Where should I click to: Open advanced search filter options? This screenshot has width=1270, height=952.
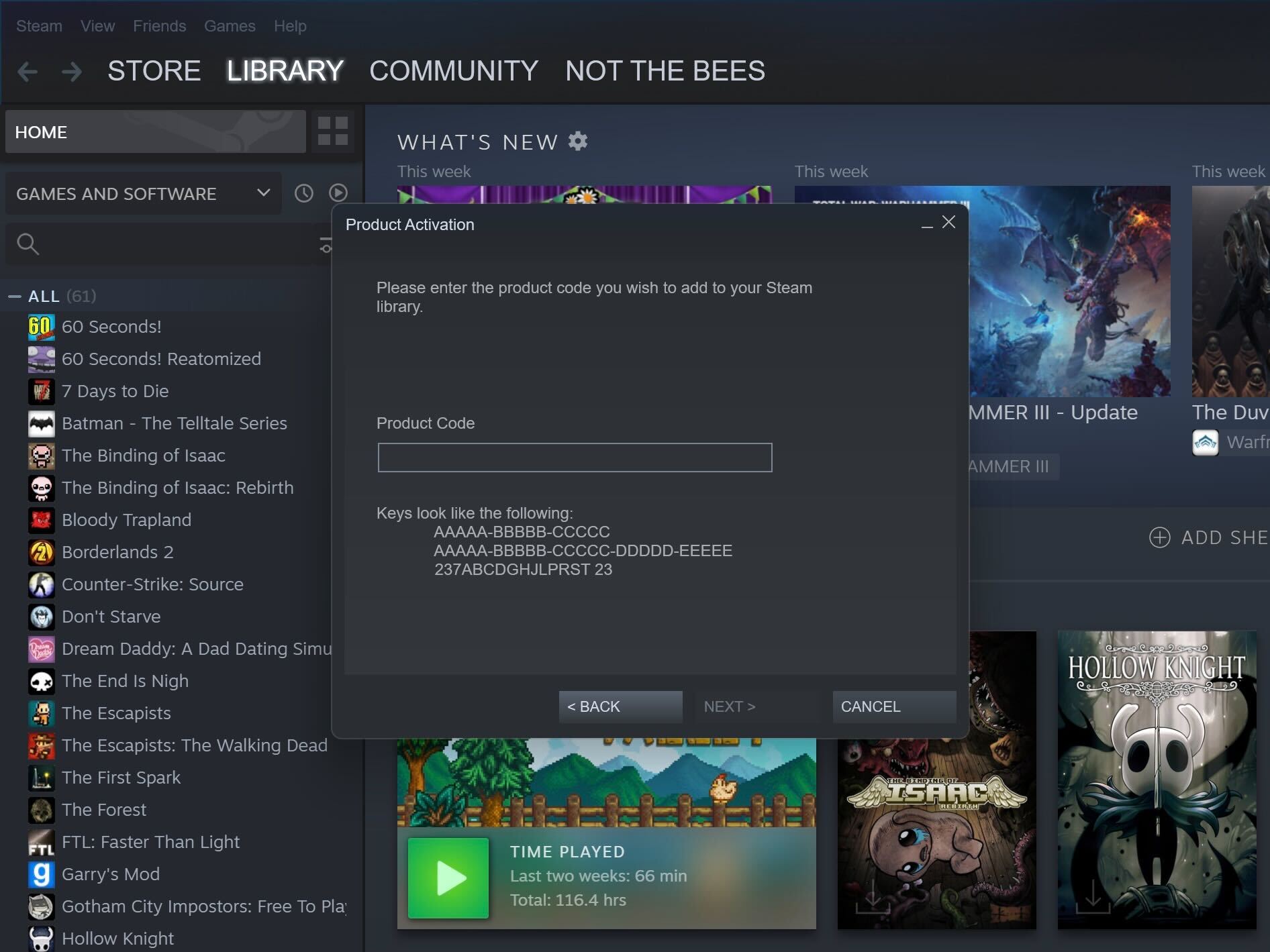point(326,244)
